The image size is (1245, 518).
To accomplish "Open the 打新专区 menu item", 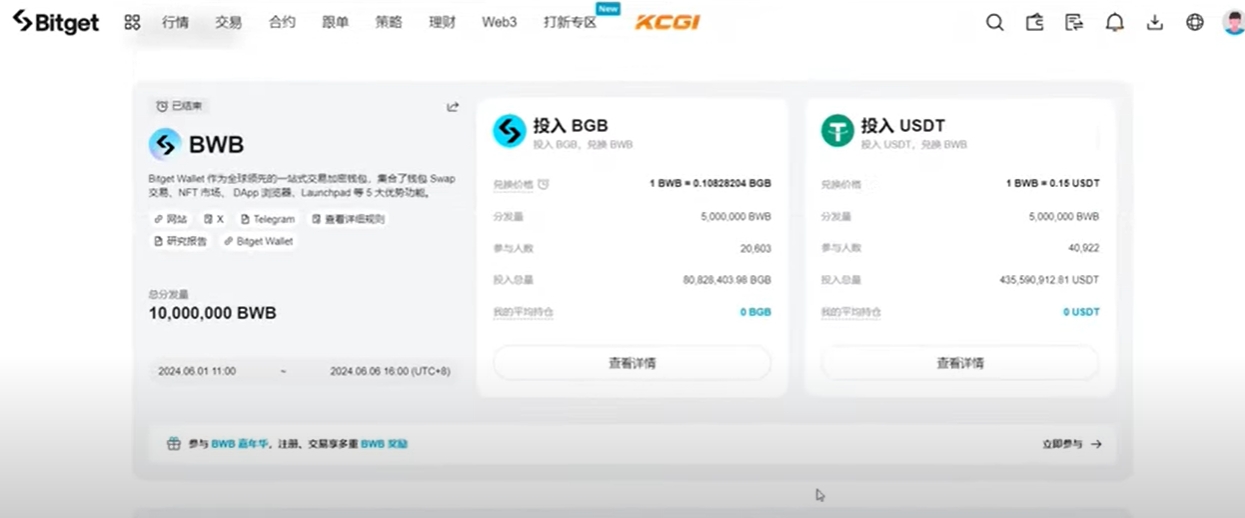I will tap(570, 22).
